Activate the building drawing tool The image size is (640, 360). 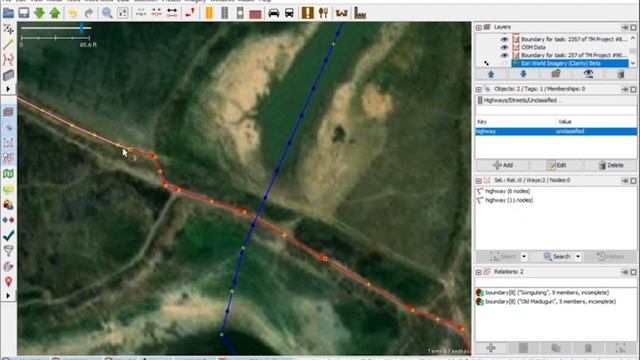(8, 75)
